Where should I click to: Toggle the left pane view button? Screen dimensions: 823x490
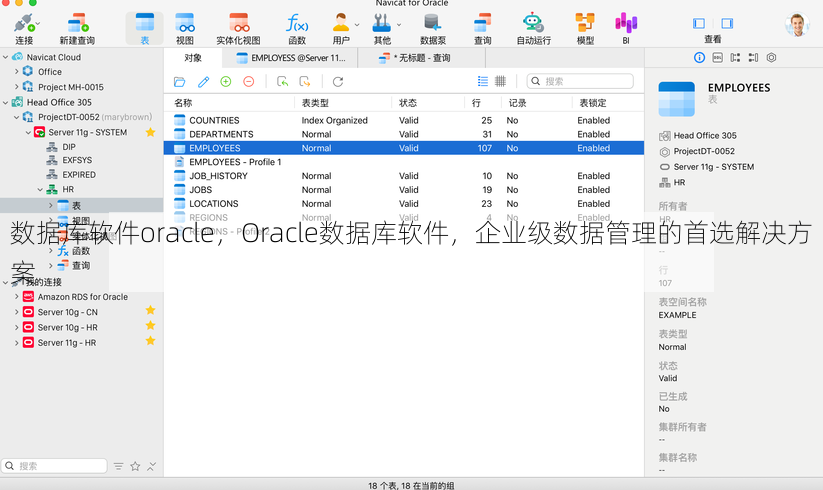(x=699, y=23)
